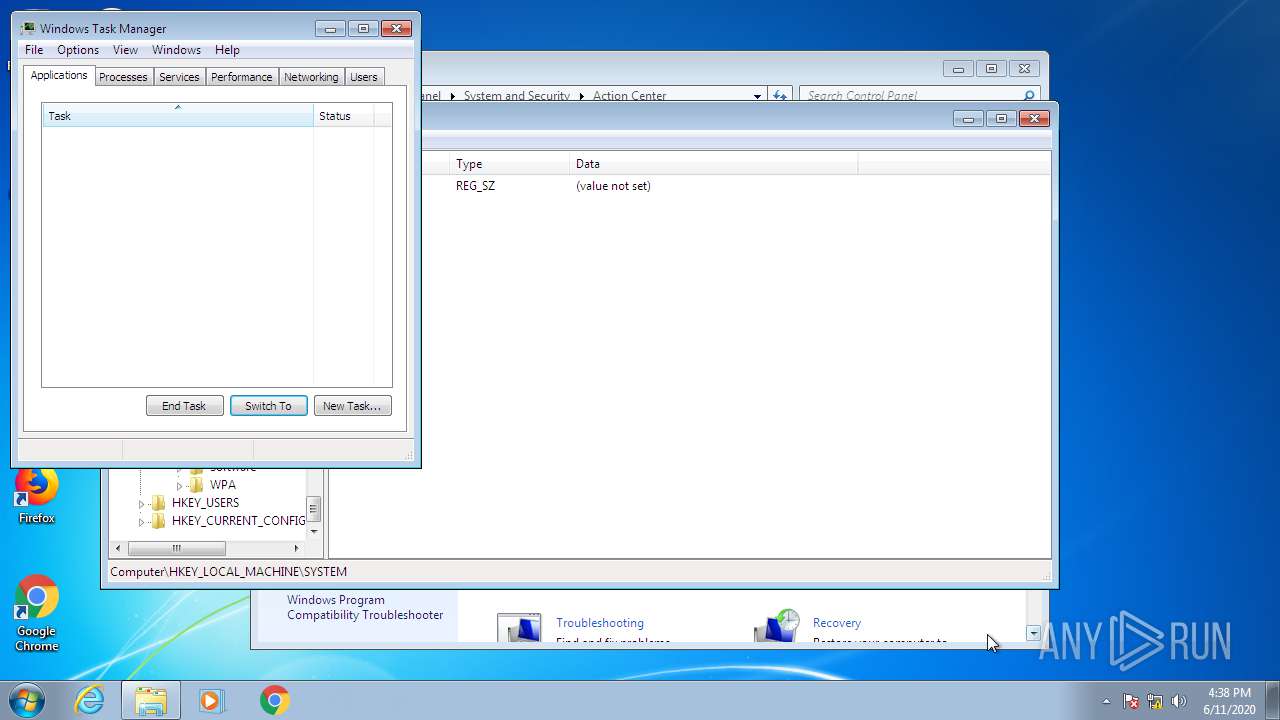Image resolution: width=1280 pixels, height=720 pixels.
Task: Open the Recovery link
Action: click(x=837, y=623)
